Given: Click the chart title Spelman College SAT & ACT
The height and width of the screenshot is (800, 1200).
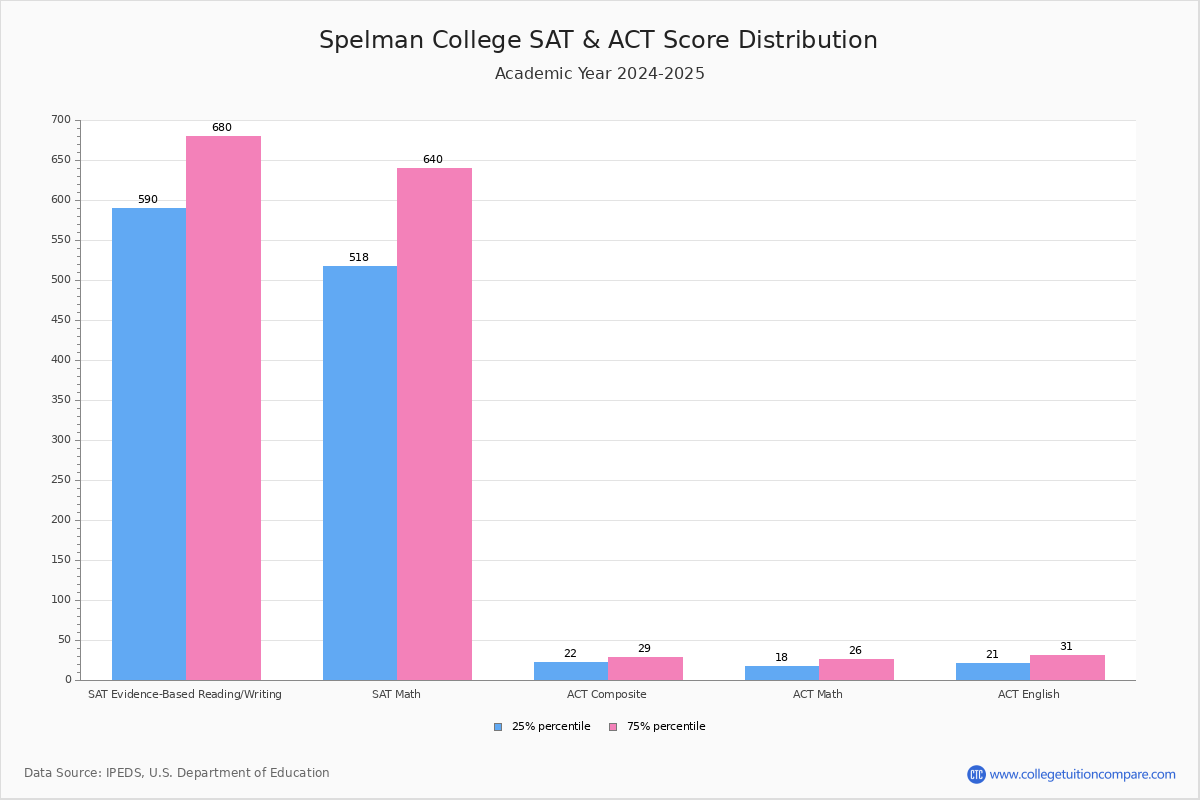Looking at the screenshot, I should (598, 41).
